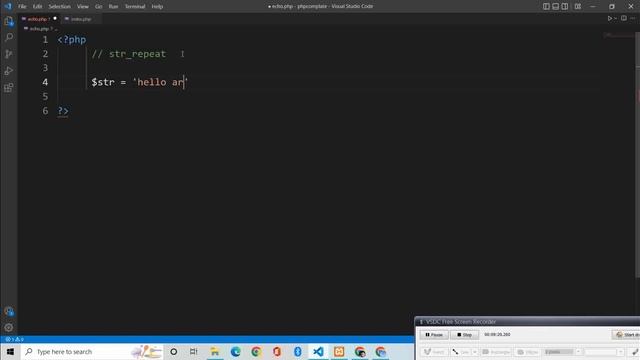Switch to the index.php editor tab
Image resolution: width=640 pixels, height=360 pixels.
pos(81,19)
